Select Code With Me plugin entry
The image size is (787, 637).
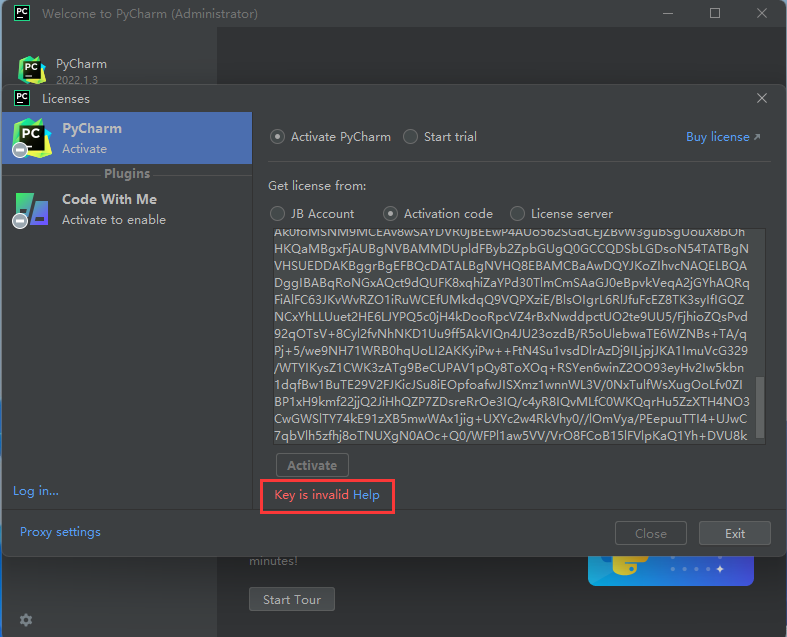127,209
